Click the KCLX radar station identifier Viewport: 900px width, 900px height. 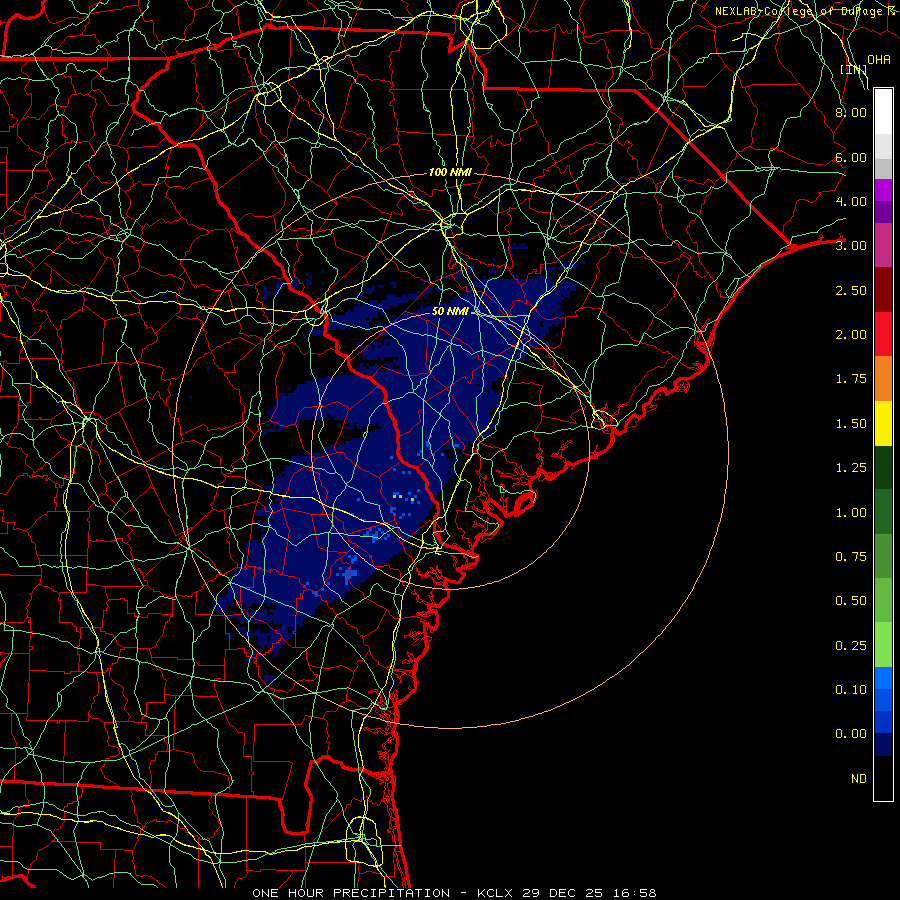click(495, 893)
